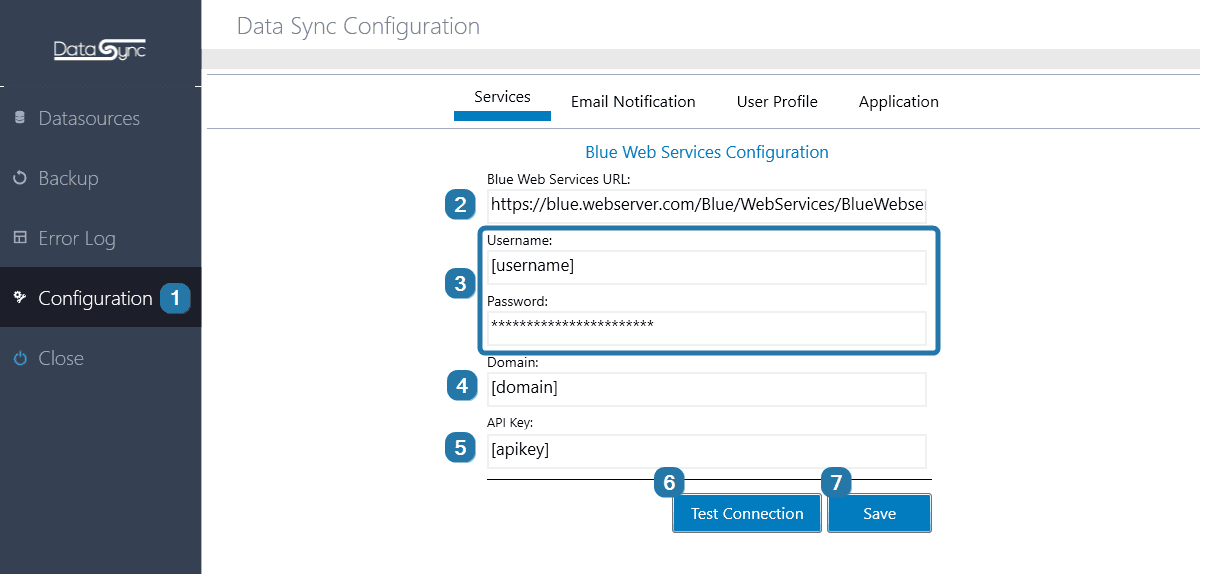This screenshot has height=575, width=1208.
Task: Switch to the Email Notification tab
Action: [633, 102]
